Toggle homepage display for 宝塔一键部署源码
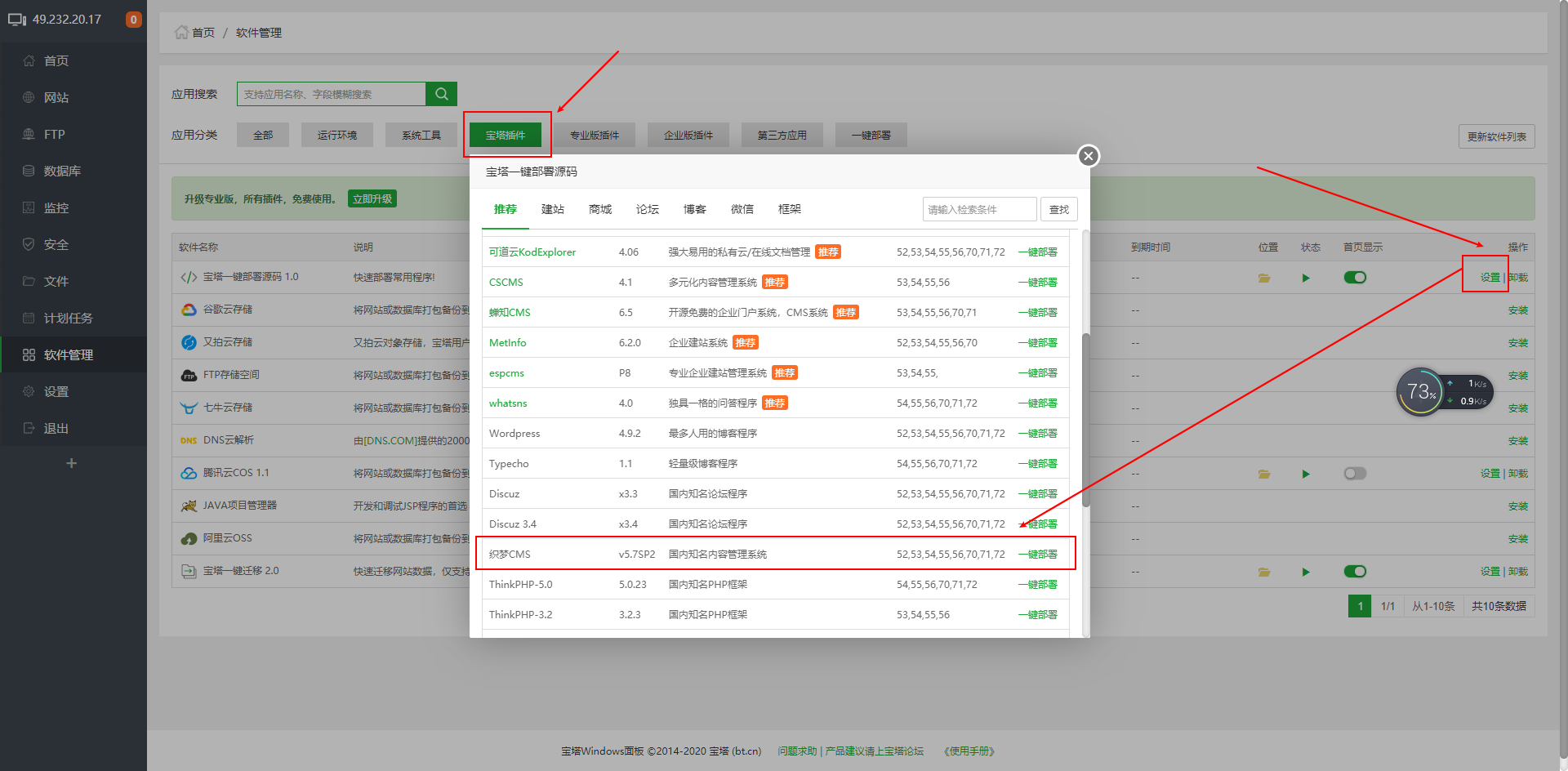The height and width of the screenshot is (771, 1568). point(1355,278)
